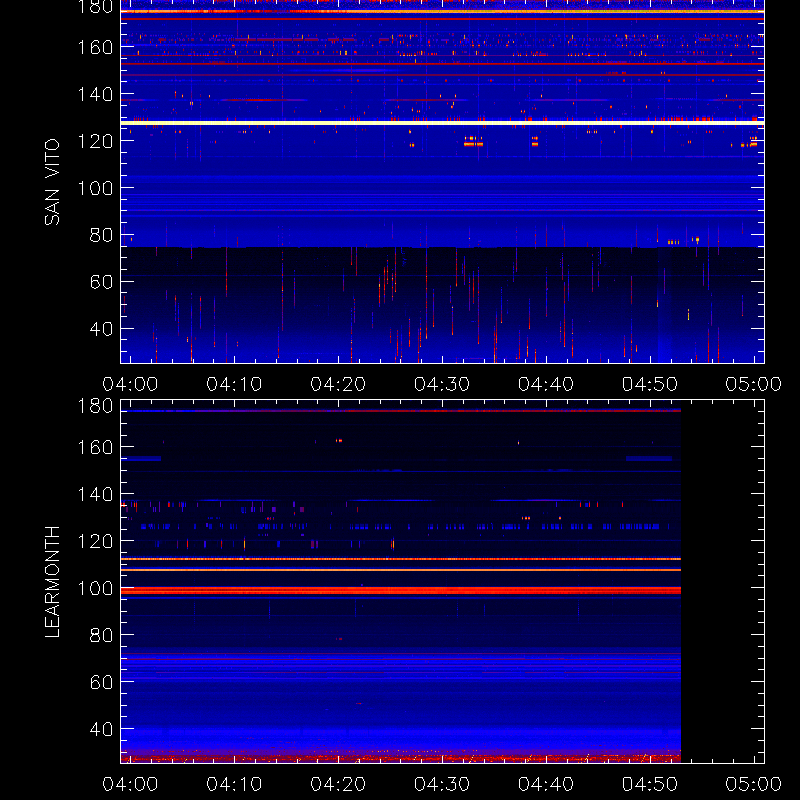Select the 80 frequency label on Learmonth plot
The image size is (800, 800).
[x=101, y=635]
